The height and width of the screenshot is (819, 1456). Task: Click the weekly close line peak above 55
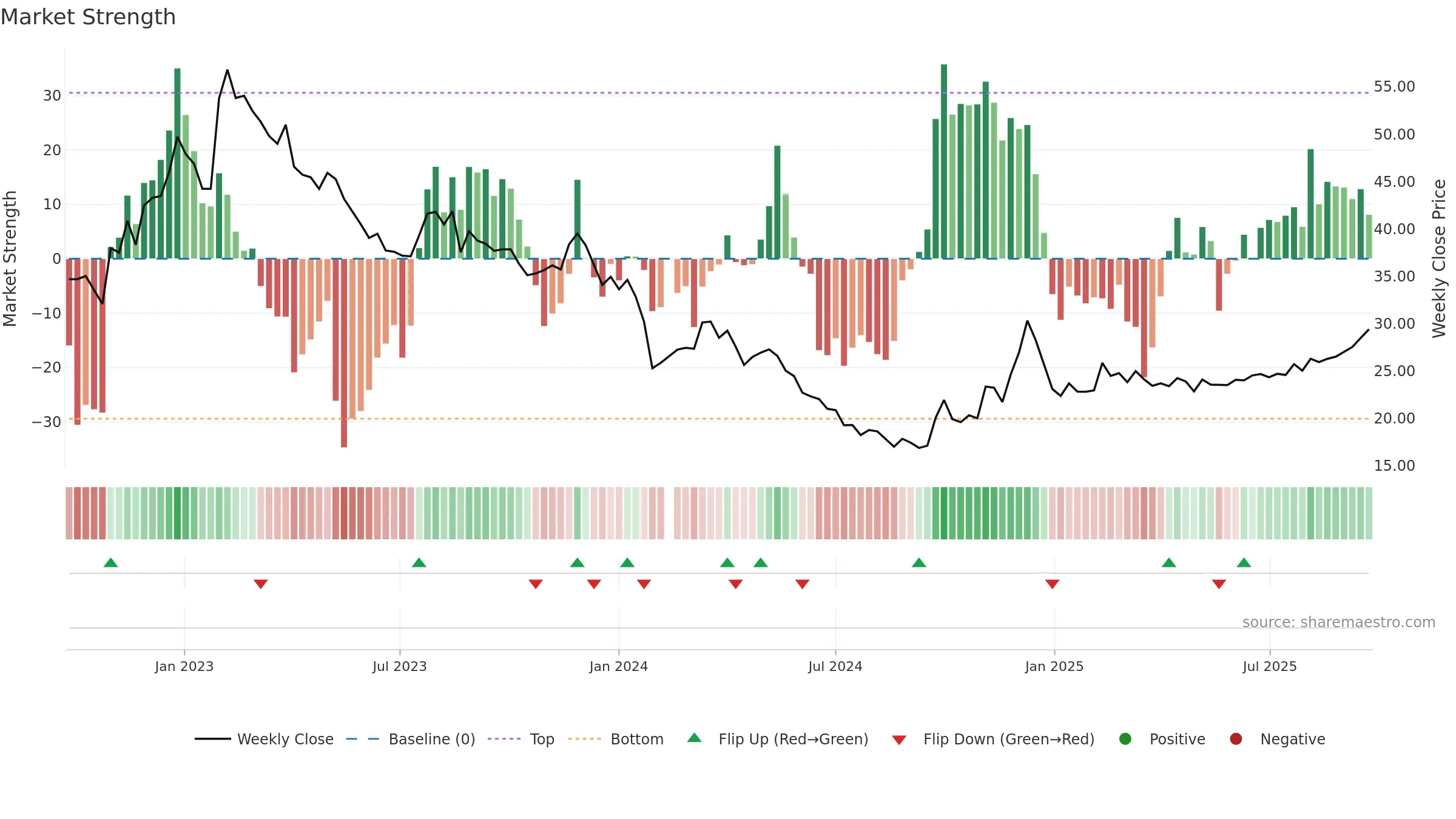click(x=227, y=70)
